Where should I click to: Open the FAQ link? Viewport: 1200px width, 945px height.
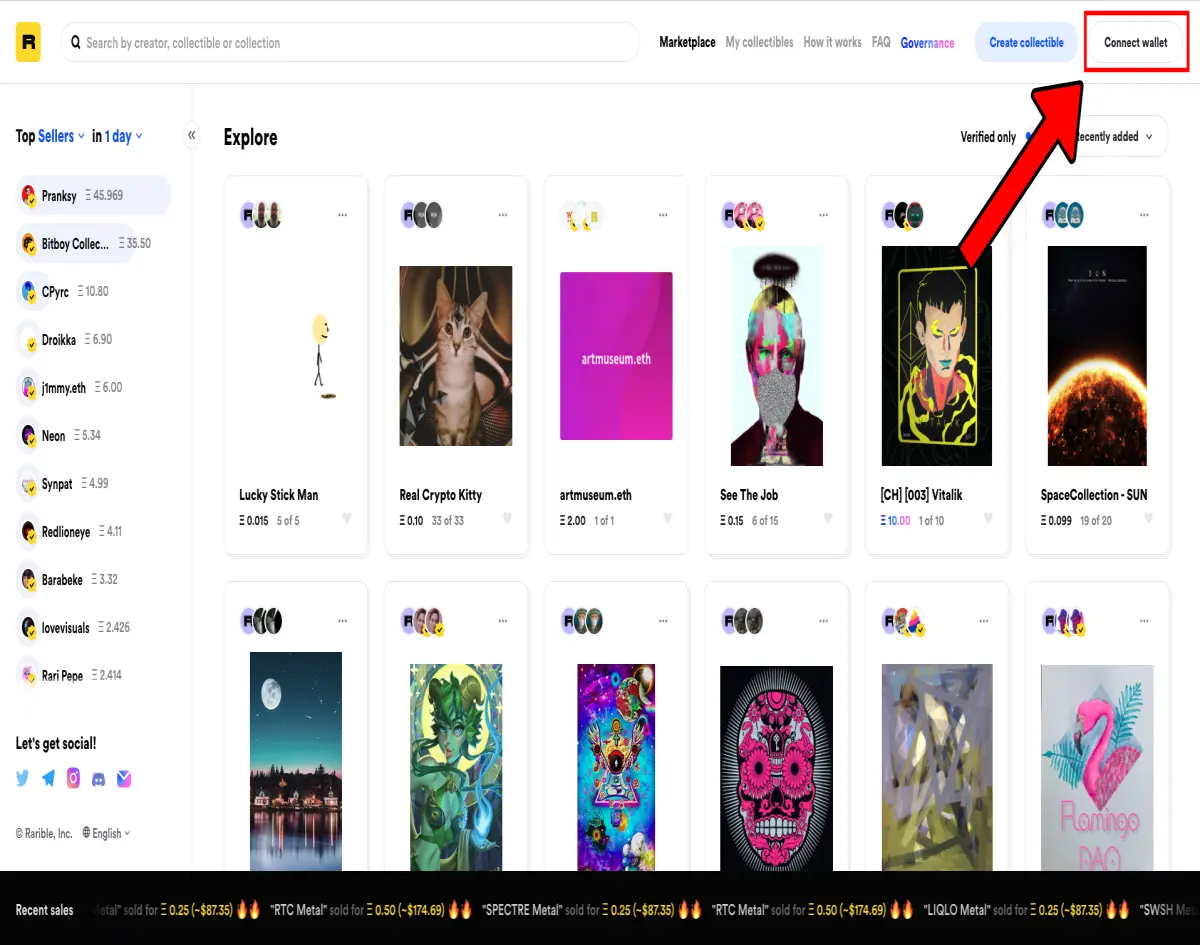[x=881, y=42]
